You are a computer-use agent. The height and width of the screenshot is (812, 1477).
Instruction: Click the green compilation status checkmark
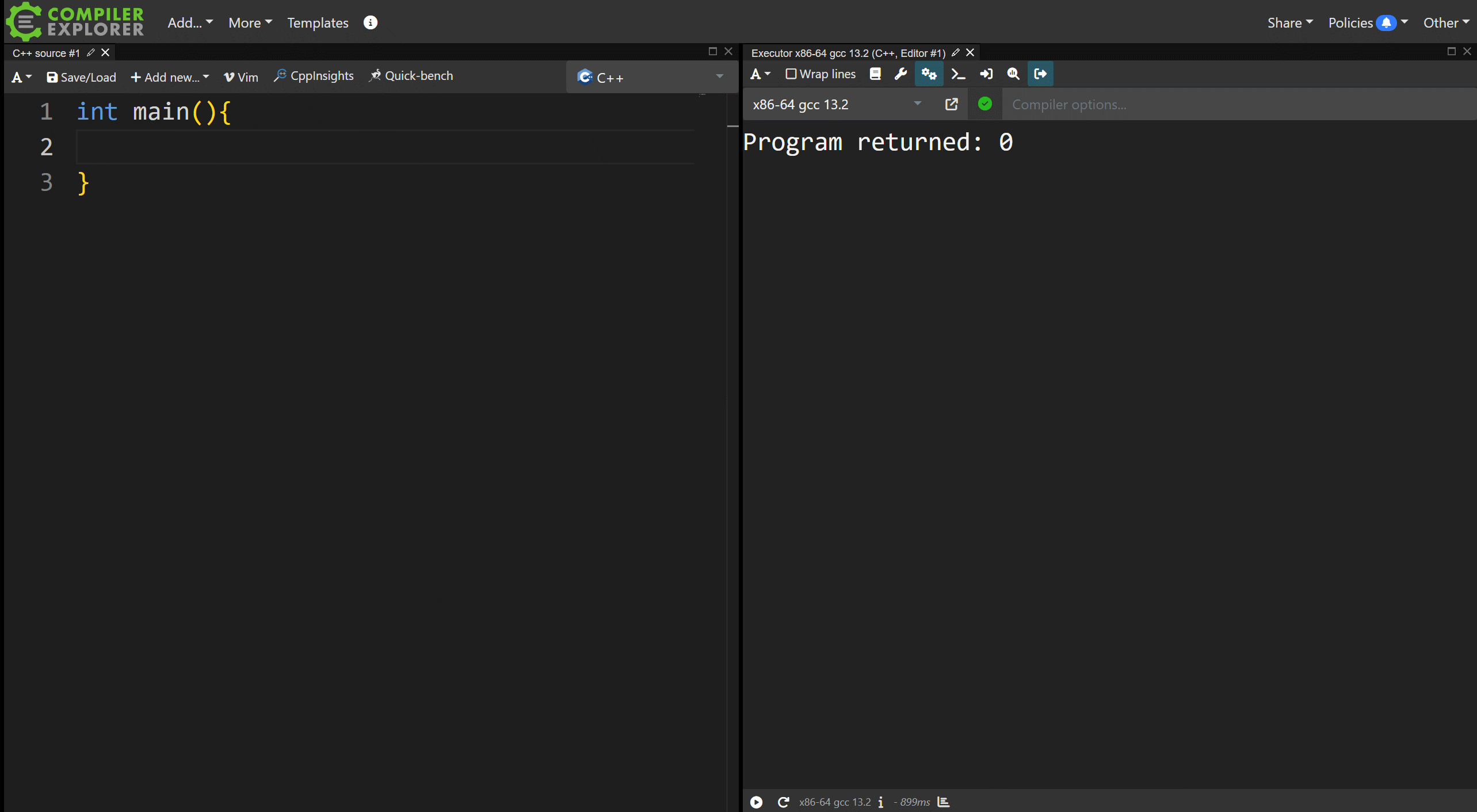coord(985,104)
